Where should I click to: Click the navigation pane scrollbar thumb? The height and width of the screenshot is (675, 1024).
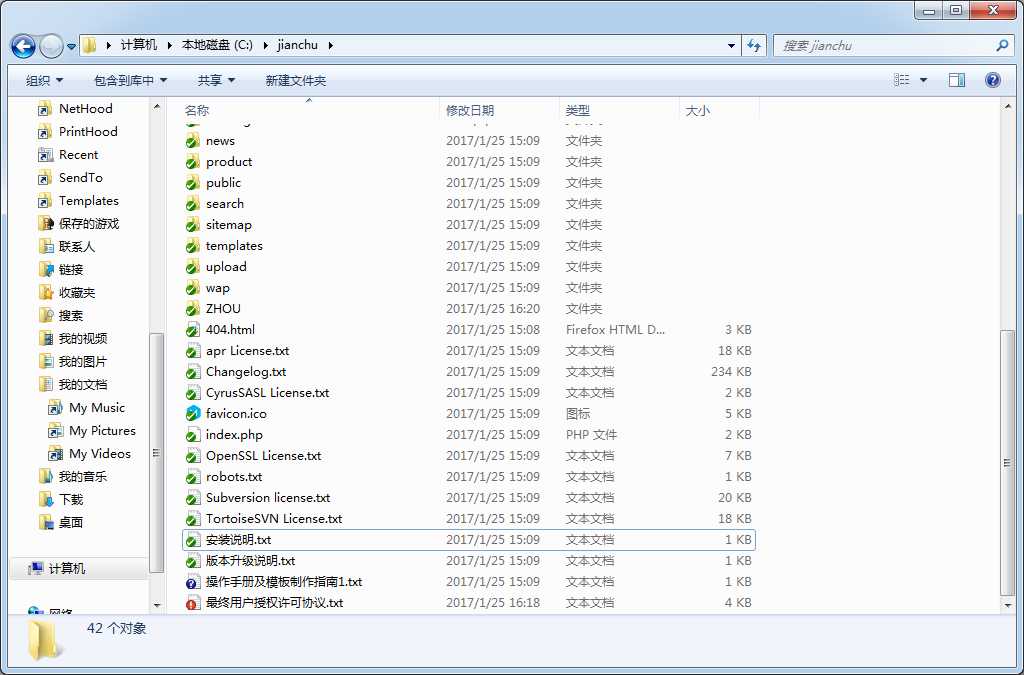click(156, 452)
